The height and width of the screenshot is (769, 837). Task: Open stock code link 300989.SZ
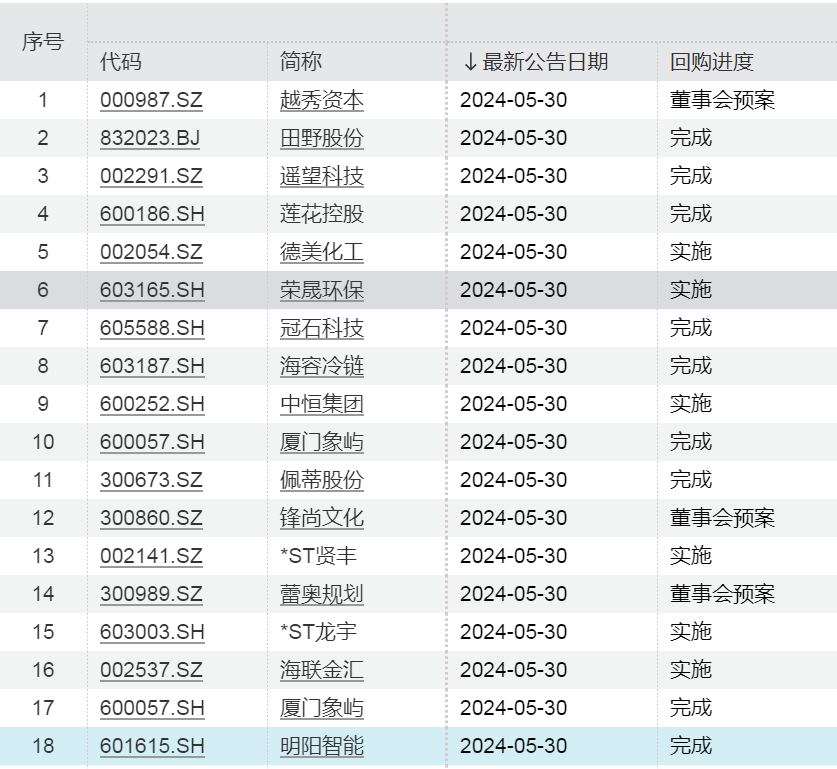152,594
